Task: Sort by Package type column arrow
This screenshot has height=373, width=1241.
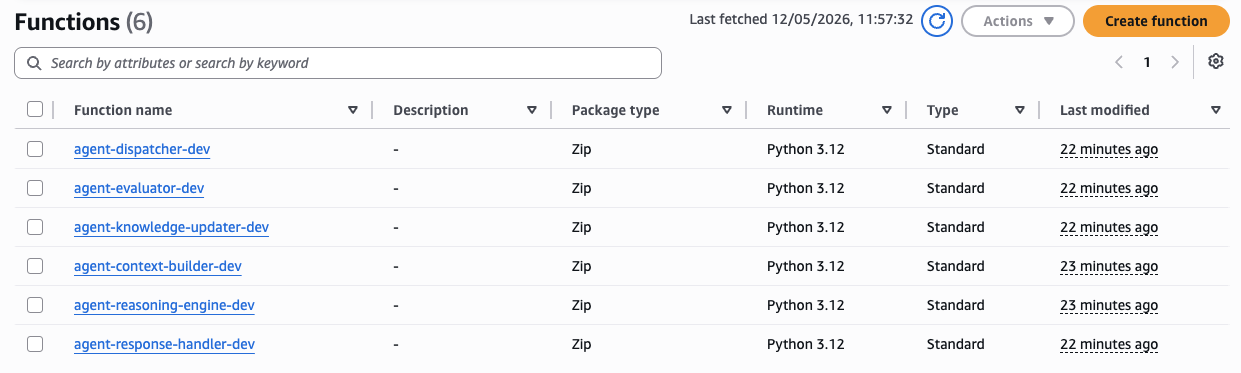Action: [x=727, y=110]
